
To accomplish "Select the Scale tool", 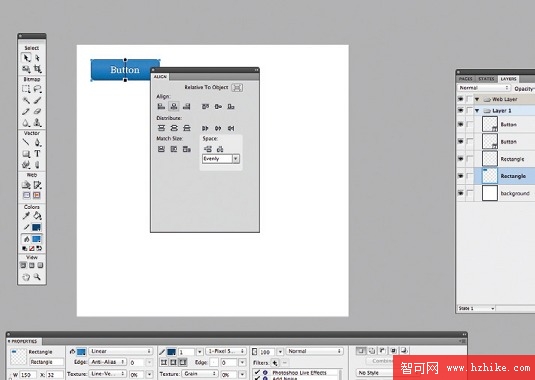I will (26, 69).
